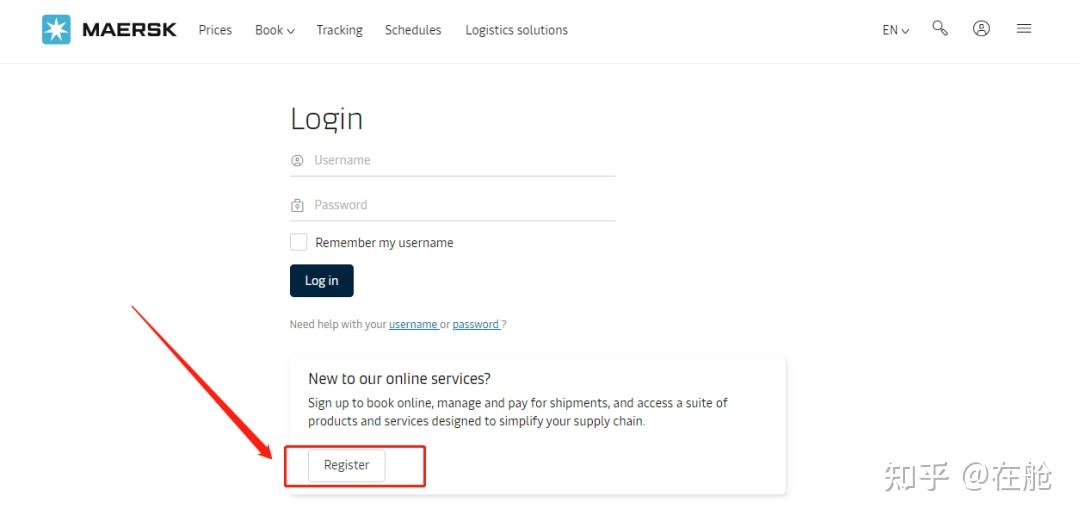
Task: Open the user account icon
Action: coord(981,29)
